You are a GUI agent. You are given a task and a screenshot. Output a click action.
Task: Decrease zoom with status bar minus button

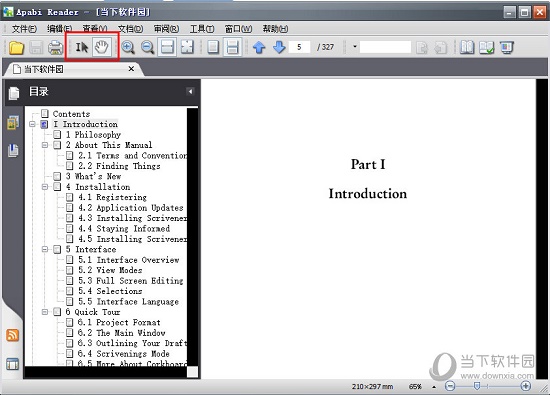(x=450, y=386)
